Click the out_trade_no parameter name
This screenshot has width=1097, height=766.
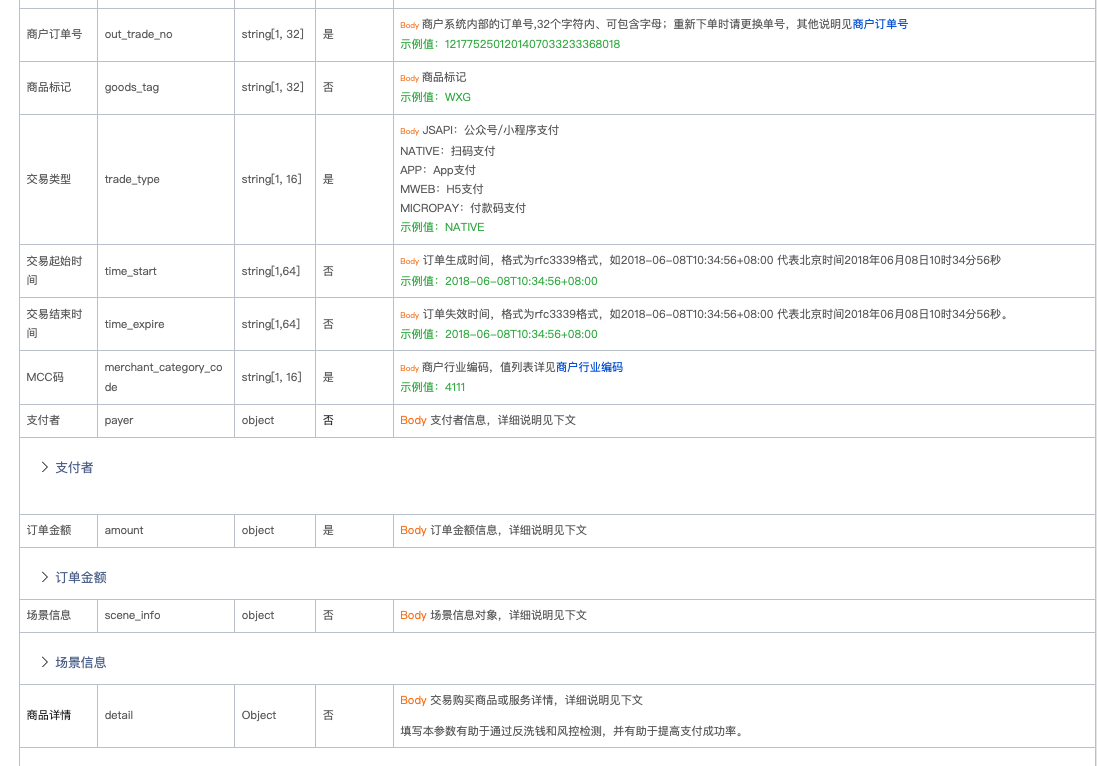click(x=139, y=34)
